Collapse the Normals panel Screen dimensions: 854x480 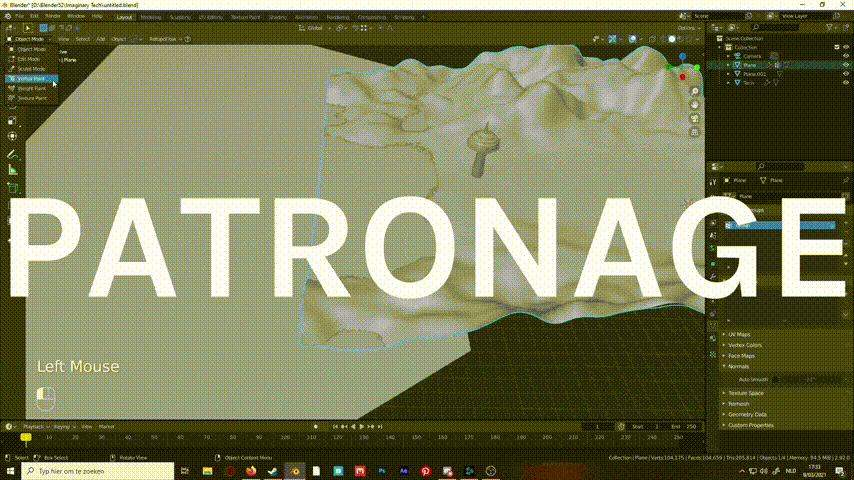[x=738, y=366]
